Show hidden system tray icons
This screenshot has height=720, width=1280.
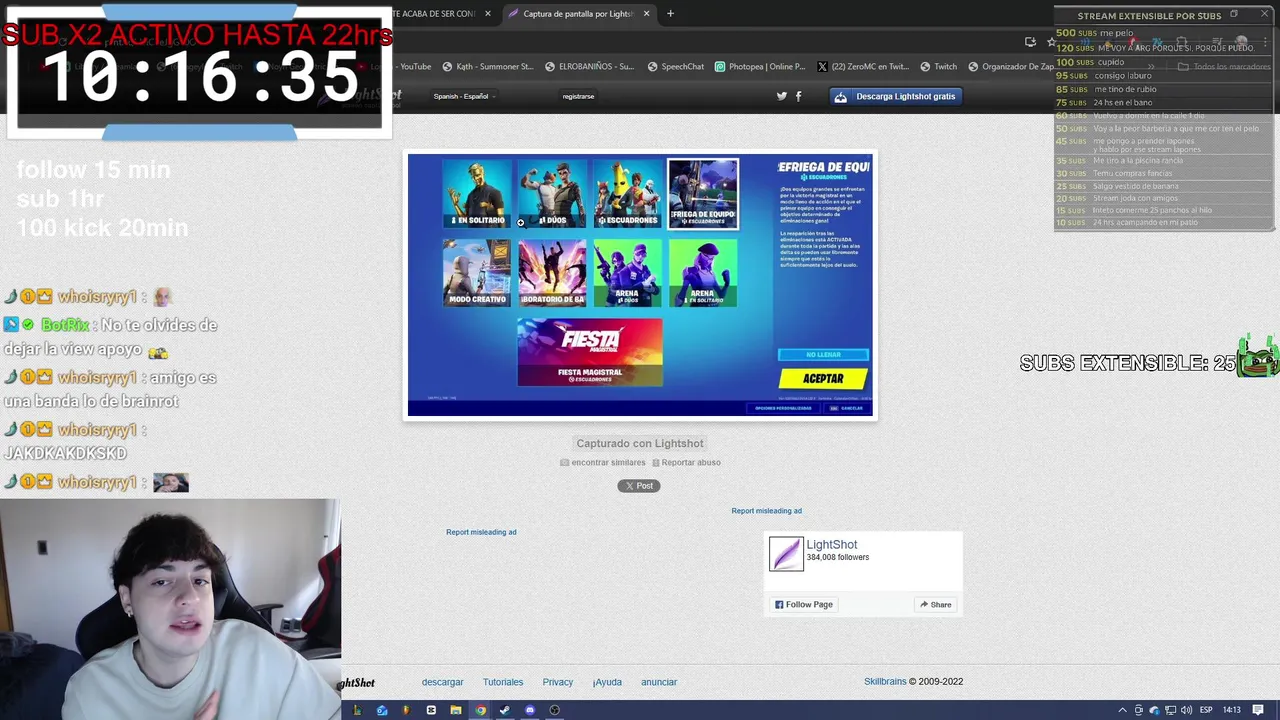point(1123,710)
